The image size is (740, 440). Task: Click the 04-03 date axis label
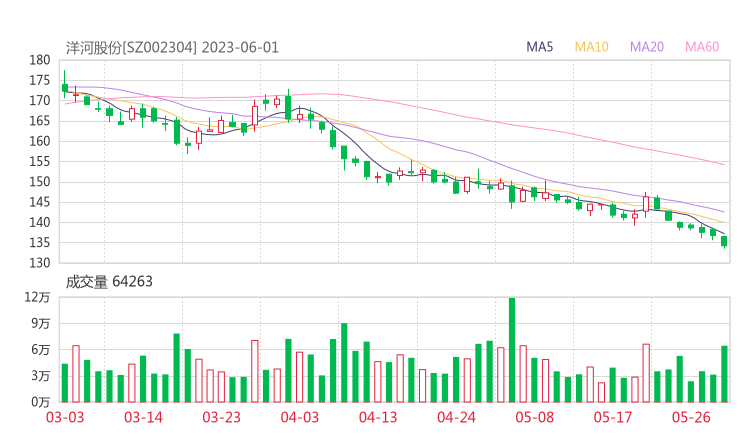pyautogui.click(x=300, y=417)
